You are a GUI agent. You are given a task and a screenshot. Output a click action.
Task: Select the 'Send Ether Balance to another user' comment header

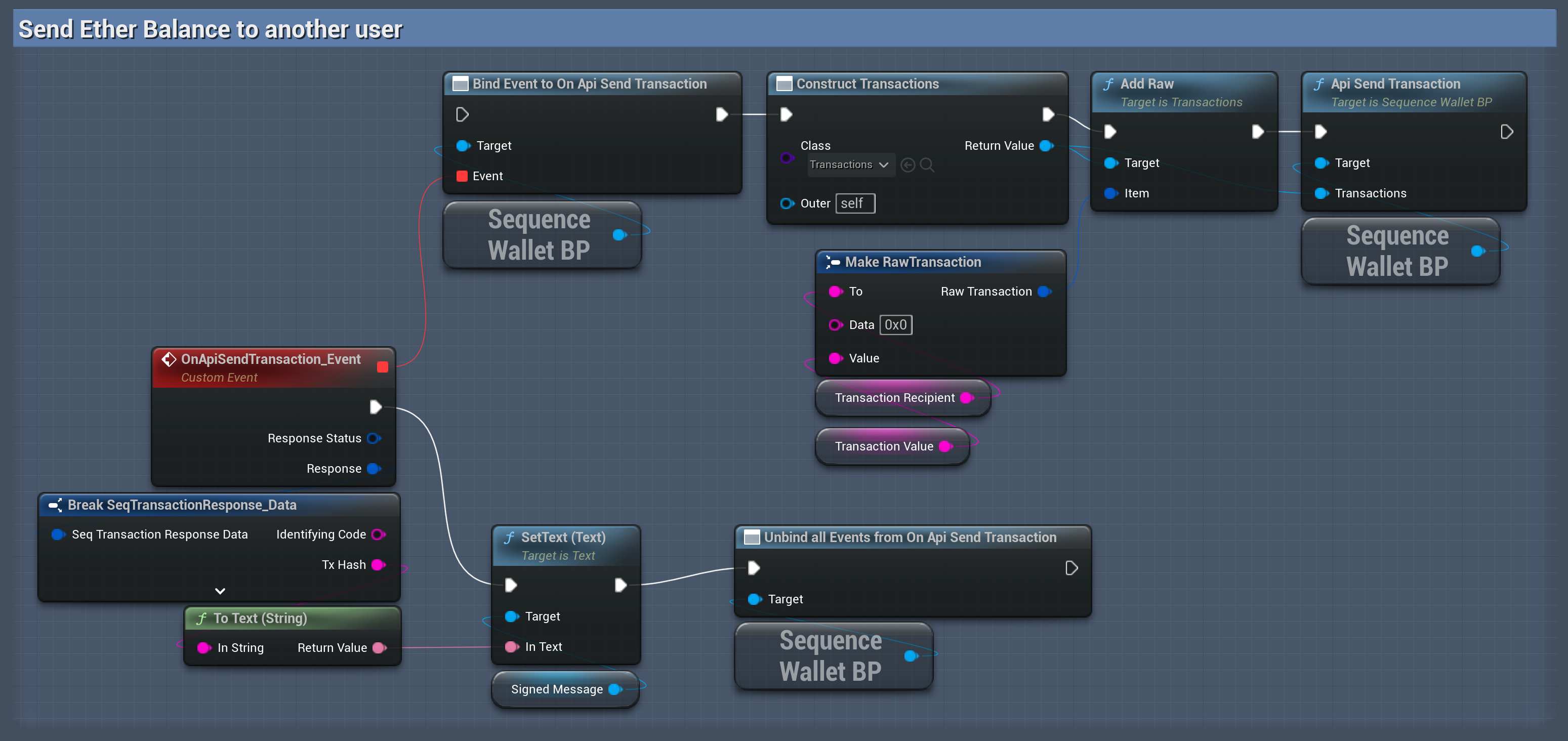(x=211, y=29)
